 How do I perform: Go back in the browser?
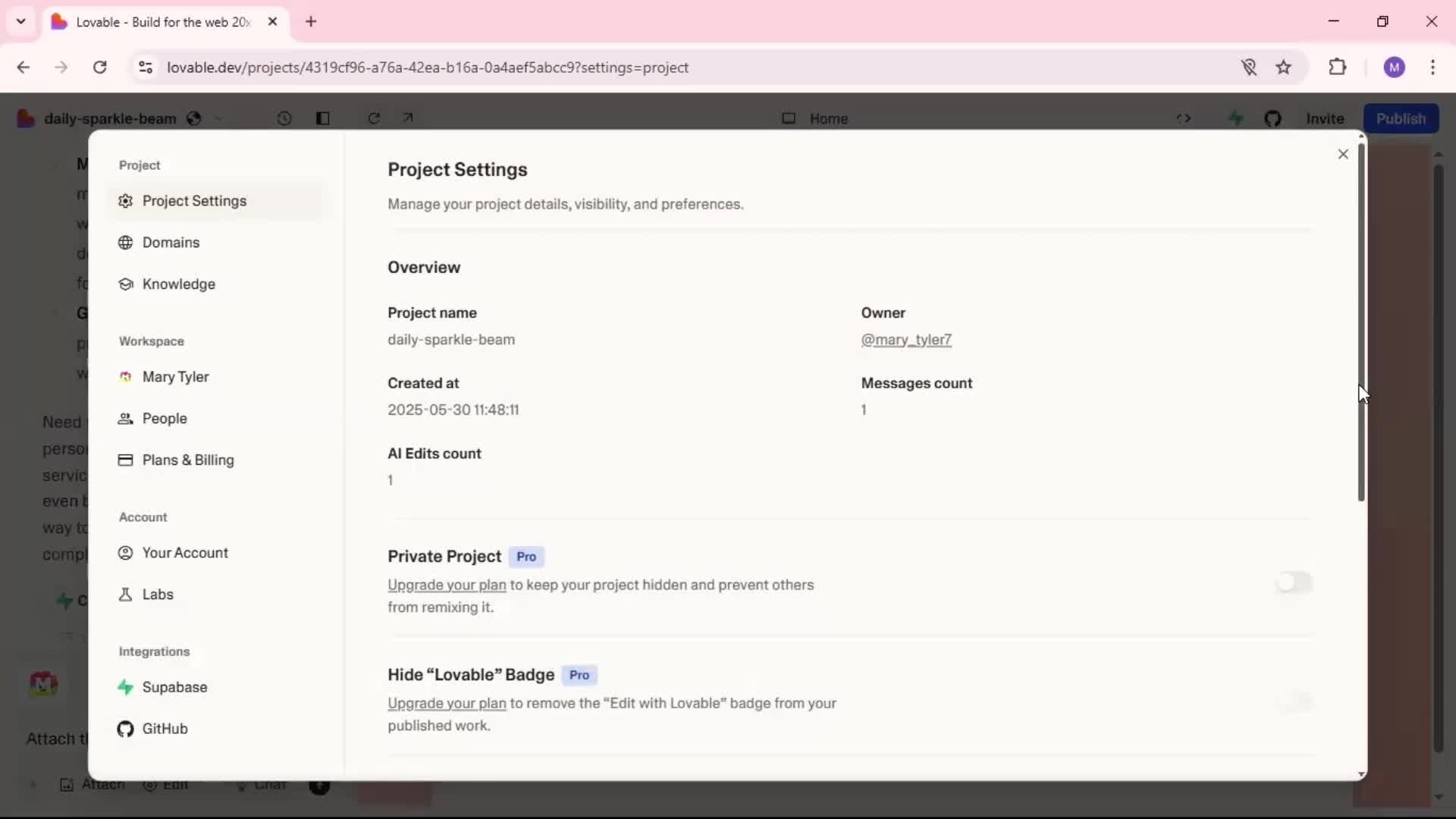point(24,67)
